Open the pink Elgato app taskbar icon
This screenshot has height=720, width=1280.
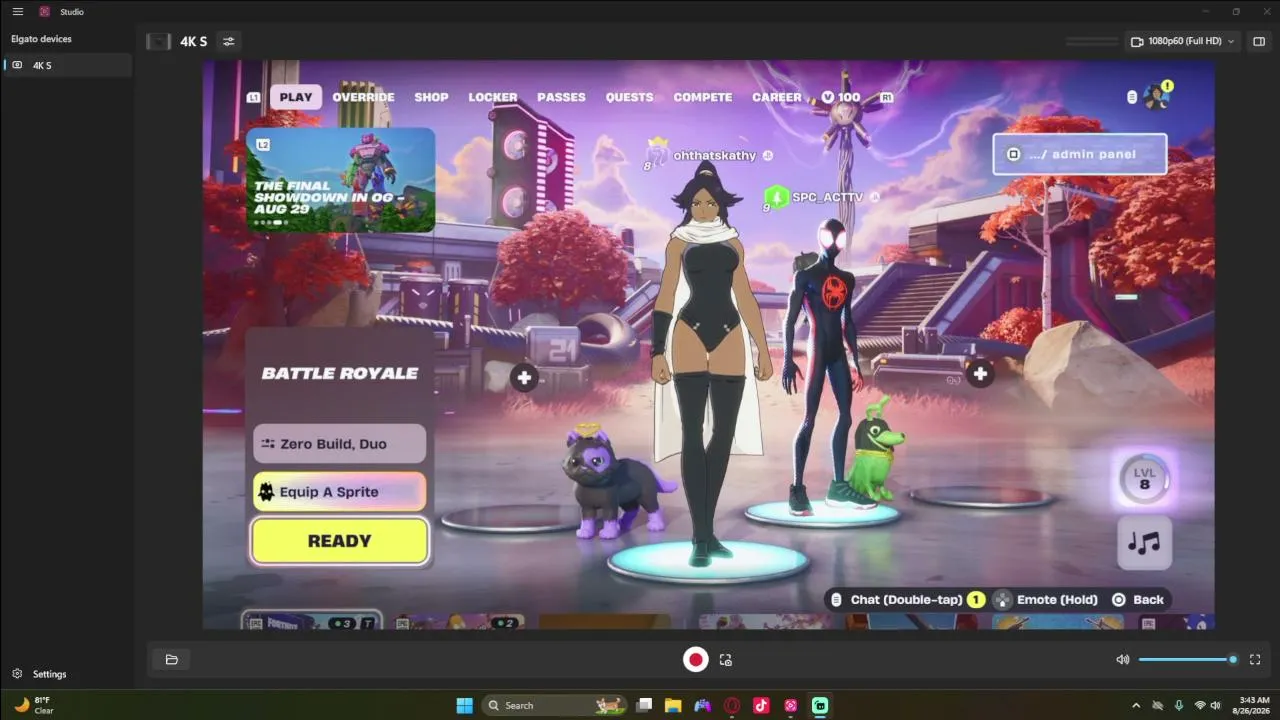pyautogui.click(x=791, y=705)
